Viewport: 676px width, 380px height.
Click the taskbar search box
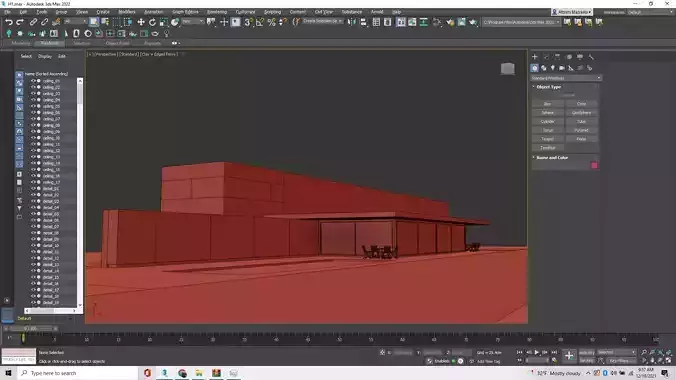(x=78, y=373)
